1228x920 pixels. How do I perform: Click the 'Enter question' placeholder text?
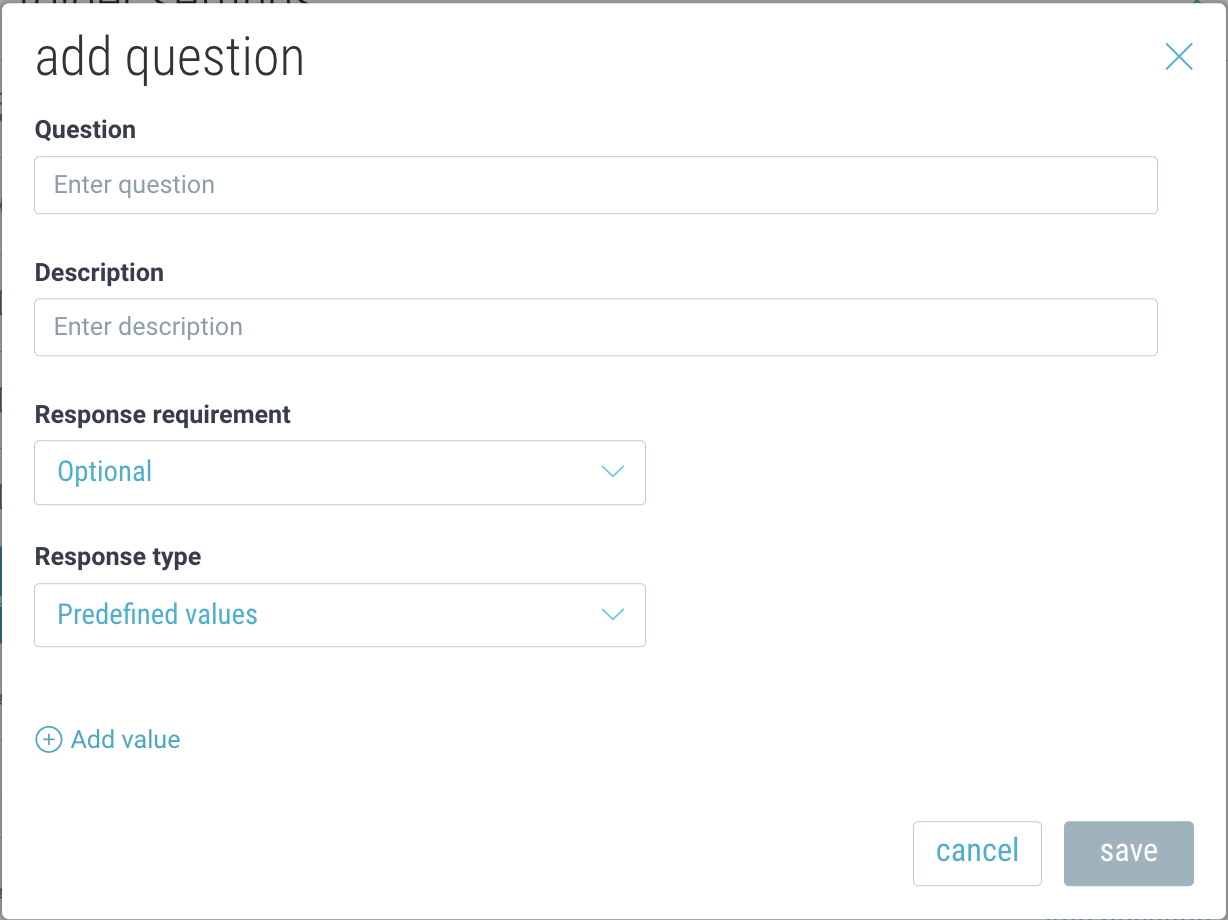[134, 185]
